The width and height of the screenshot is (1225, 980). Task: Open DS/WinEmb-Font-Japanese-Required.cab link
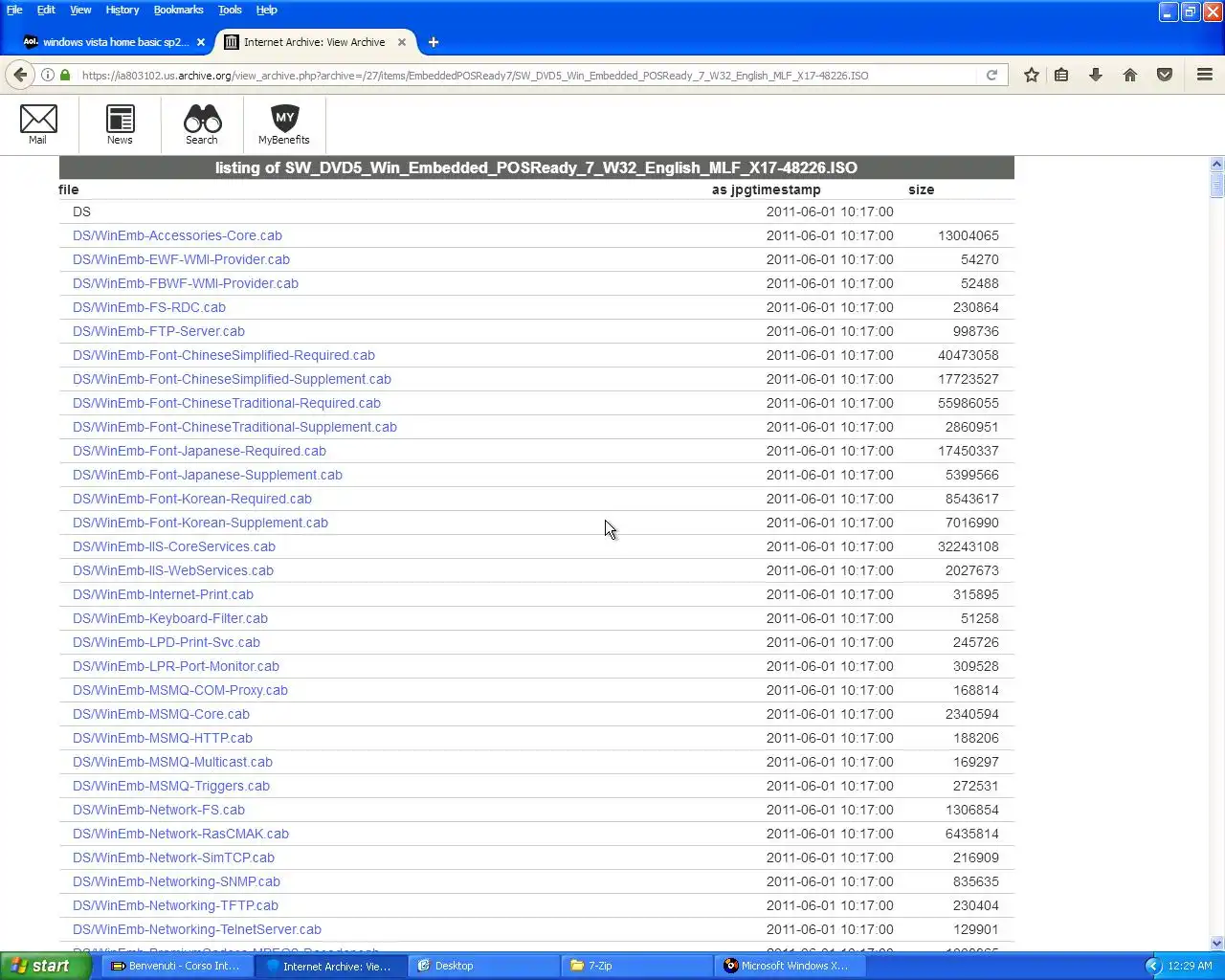tap(199, 451)
